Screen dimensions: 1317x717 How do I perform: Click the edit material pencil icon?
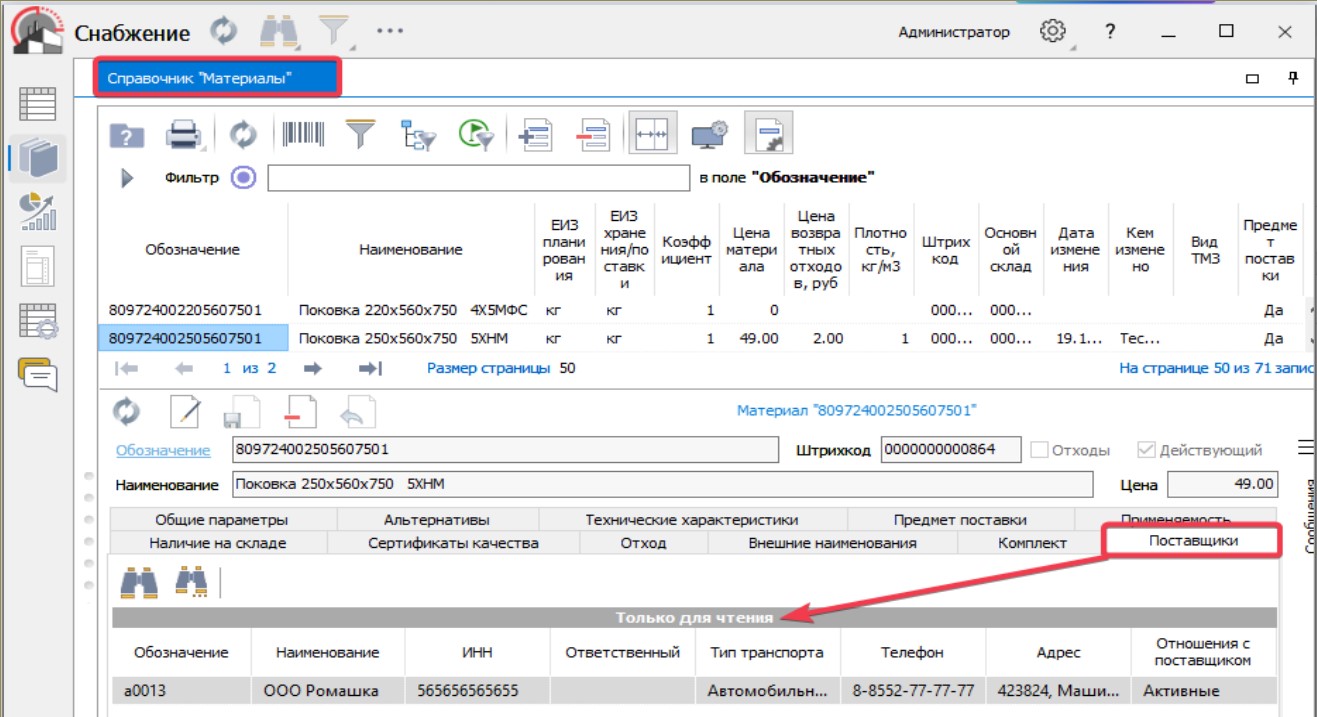point(185,412)
